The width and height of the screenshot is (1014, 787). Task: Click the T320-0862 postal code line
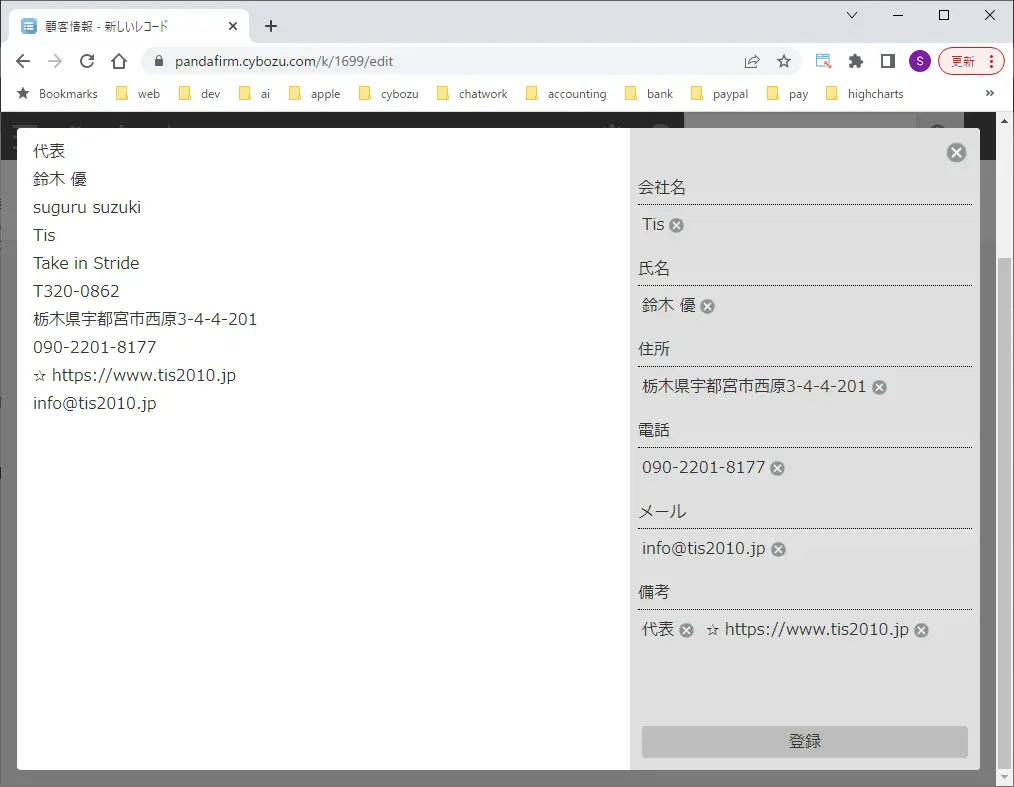point(76,291)
